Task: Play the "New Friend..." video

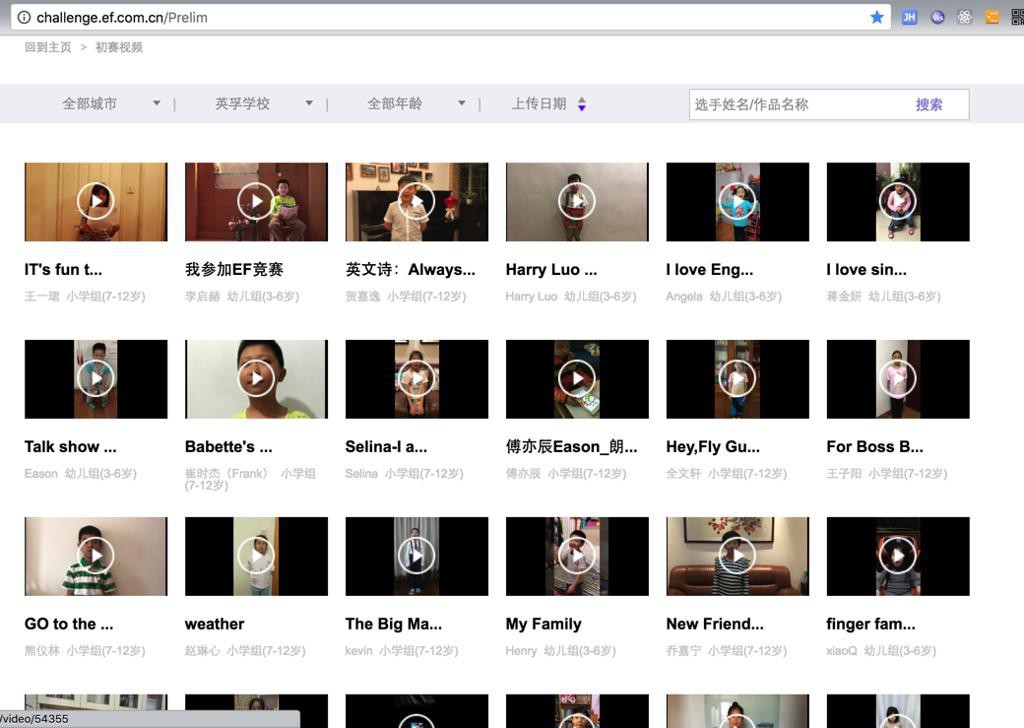Action: pyautogui.click(x=737, y=556)
